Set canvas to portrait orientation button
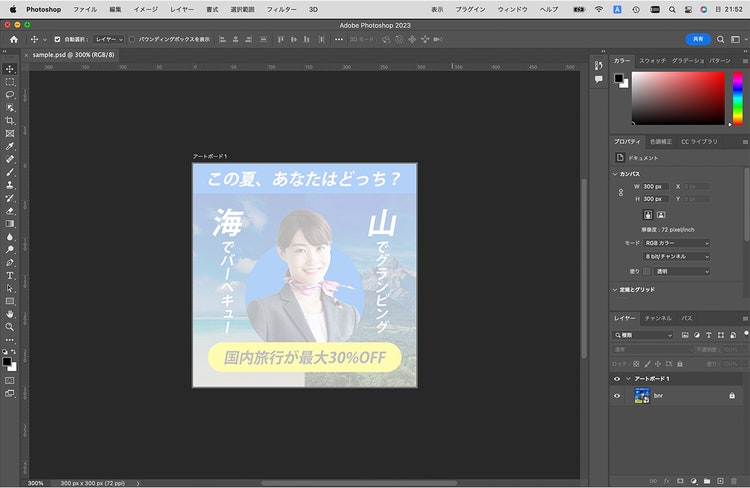Image resolution: width=750 pixels, height=488 pixels. pos(648,215)
